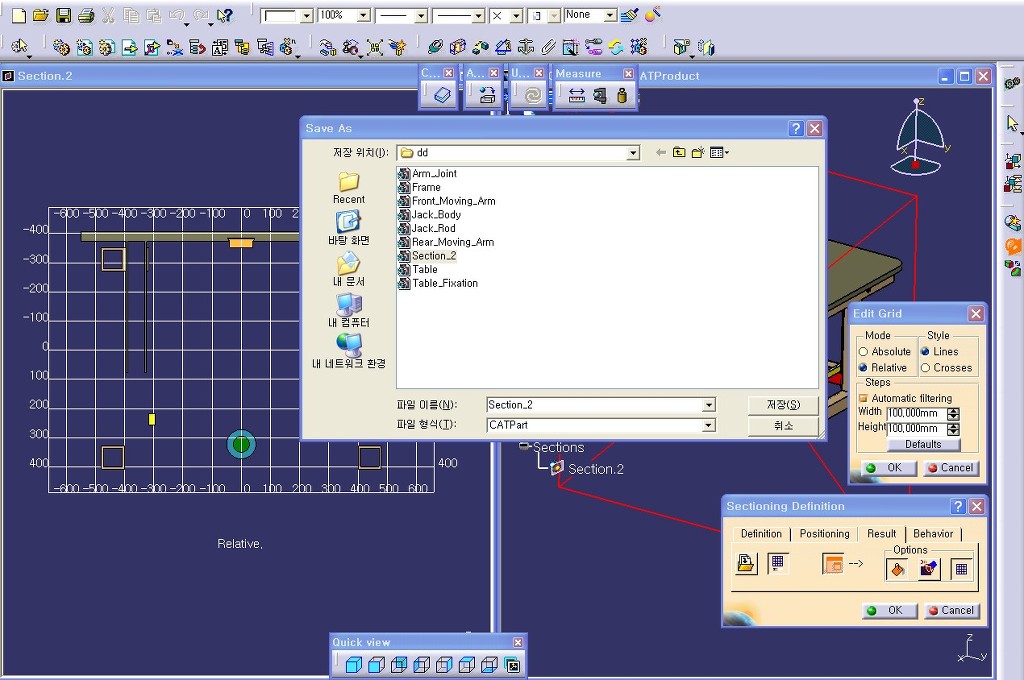Switch to the Positioning tab
The image size is (1024, 680).
(824, 534)
